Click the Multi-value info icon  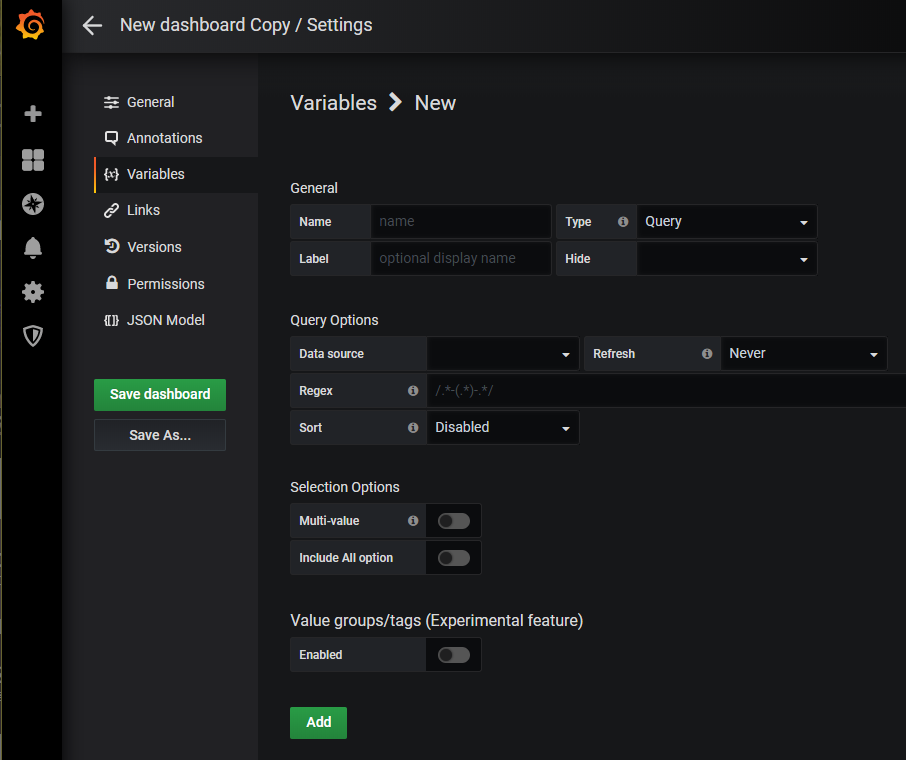[x=413, y=521]
